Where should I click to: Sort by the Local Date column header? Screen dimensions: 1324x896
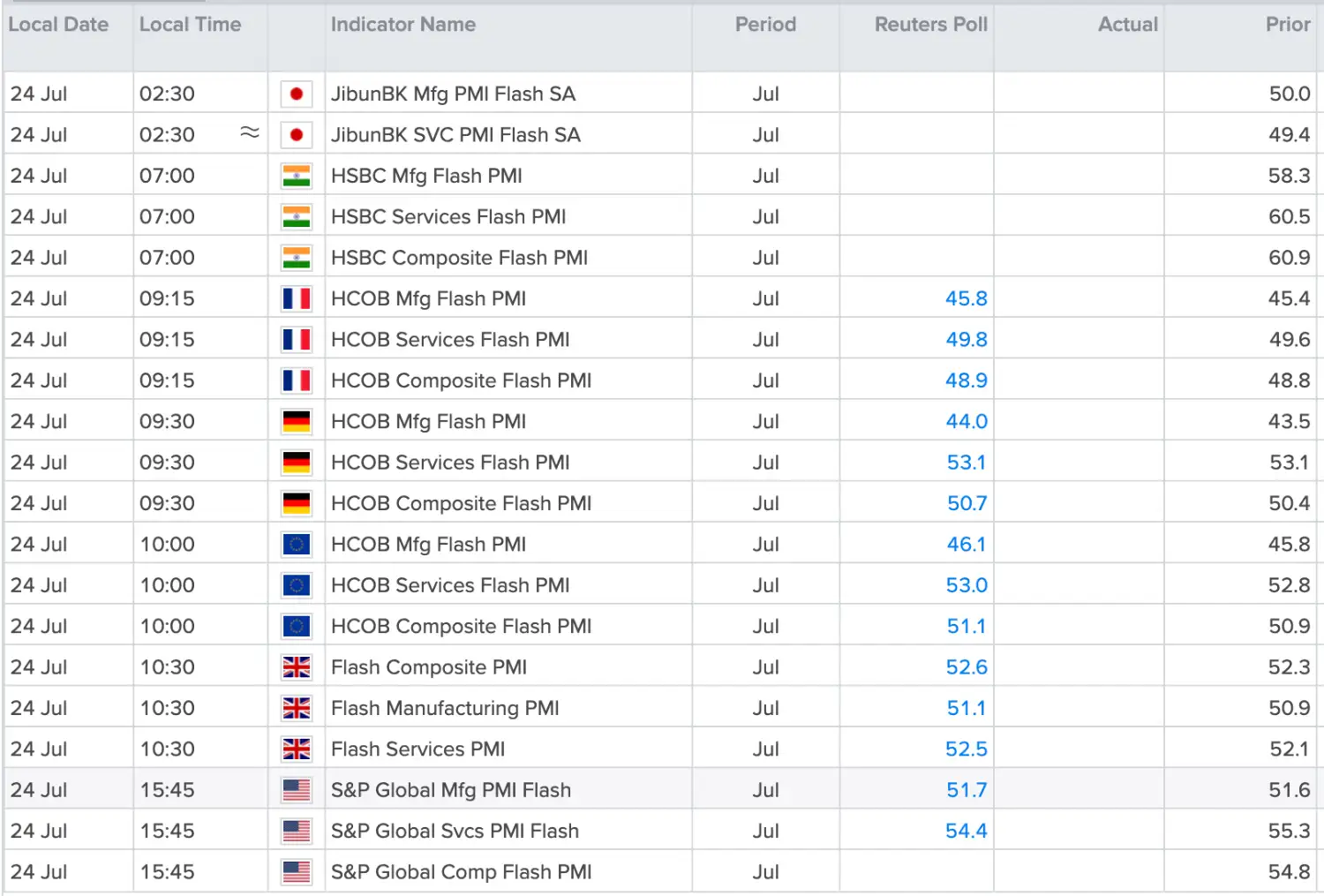(x=58, y=25)
